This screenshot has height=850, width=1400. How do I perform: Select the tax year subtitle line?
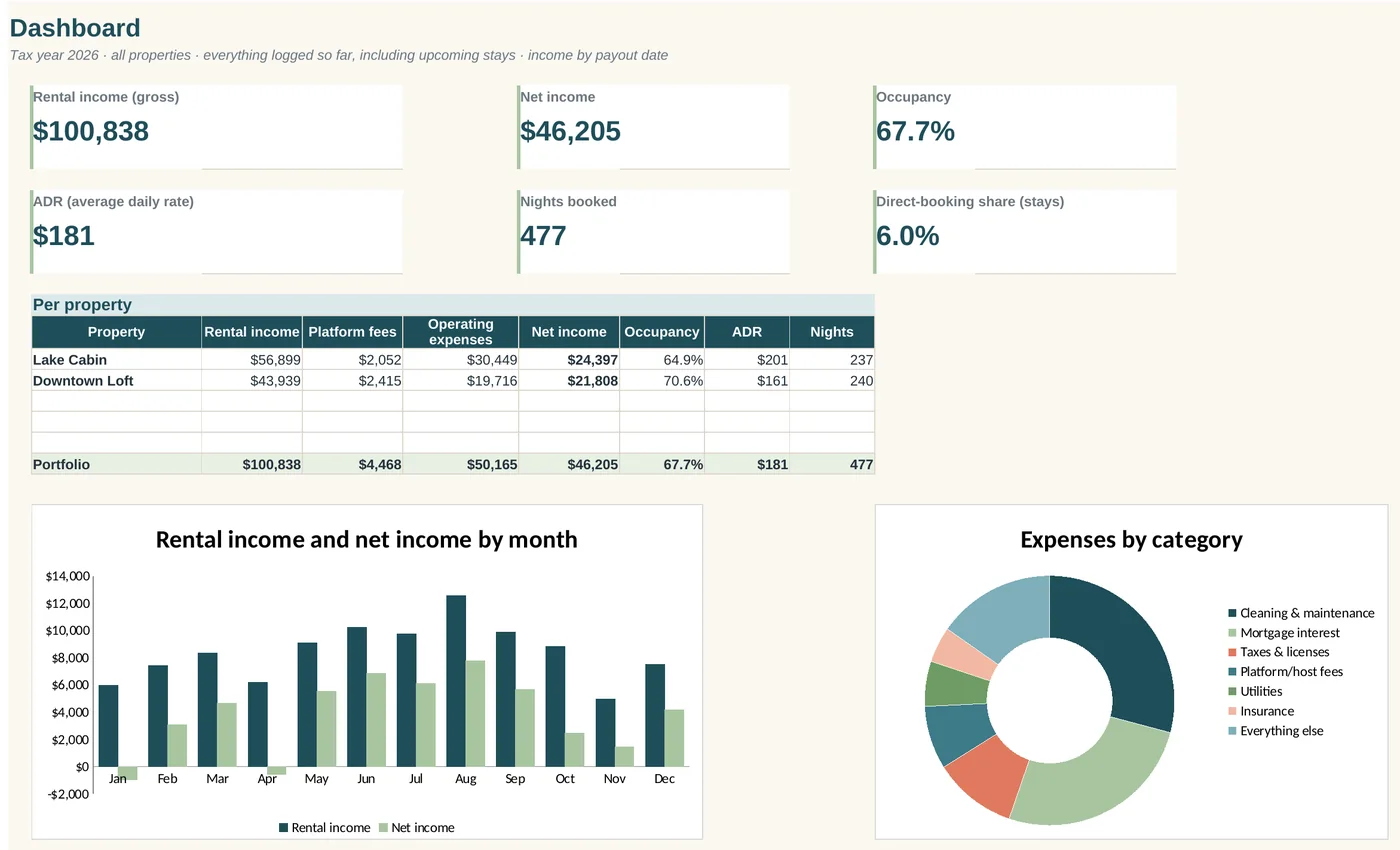(x=339, y=55)
